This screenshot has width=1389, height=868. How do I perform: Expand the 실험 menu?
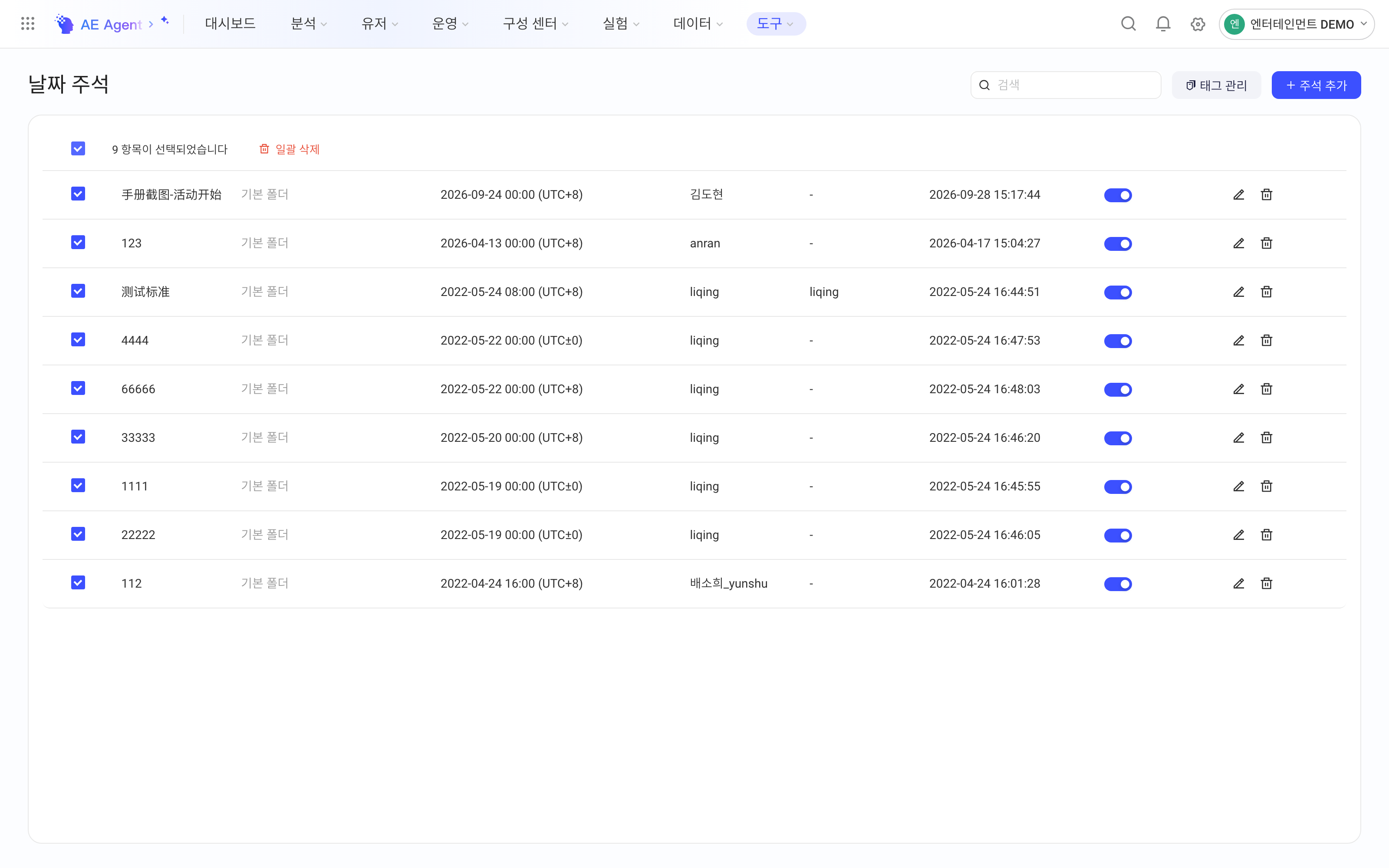621,23
